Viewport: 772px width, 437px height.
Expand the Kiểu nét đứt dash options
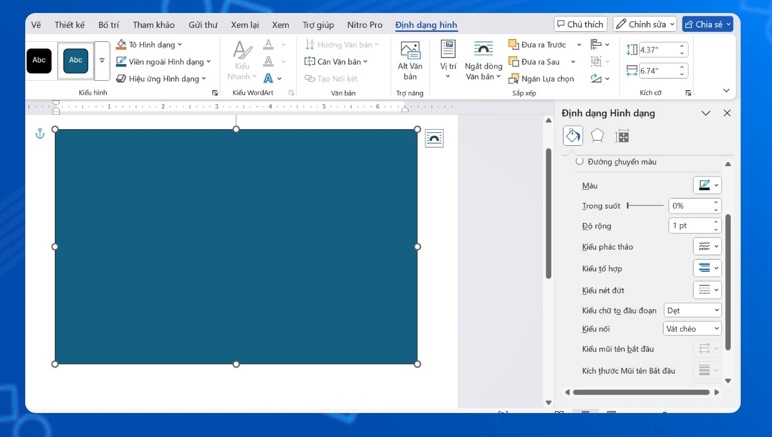(707, 290)
